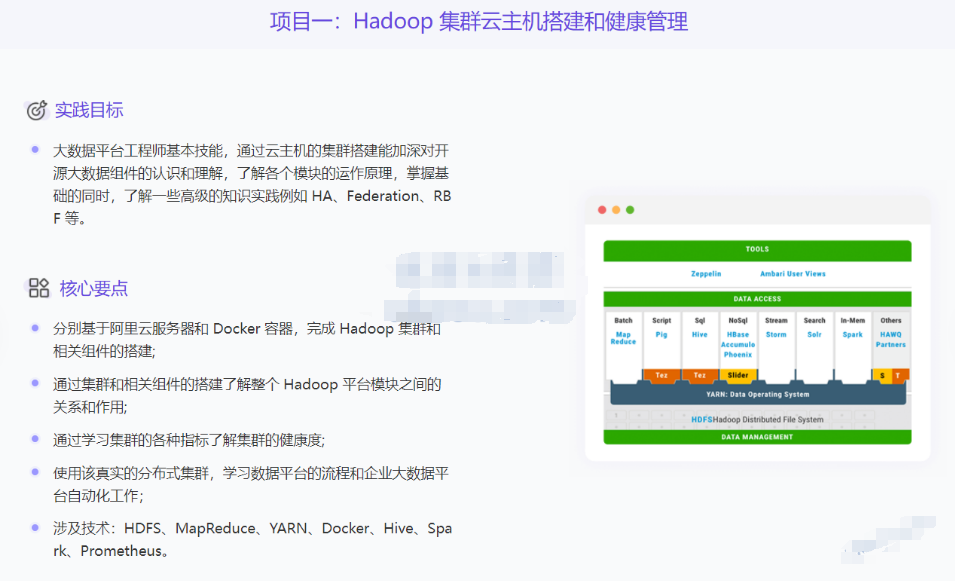Click the target icon beside 实践目标
Screen dimensions: 955x581
coord(37,110)
